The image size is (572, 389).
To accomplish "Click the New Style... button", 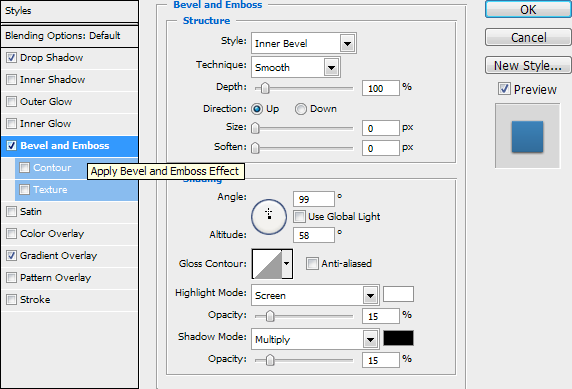I will tap(528, 66).
